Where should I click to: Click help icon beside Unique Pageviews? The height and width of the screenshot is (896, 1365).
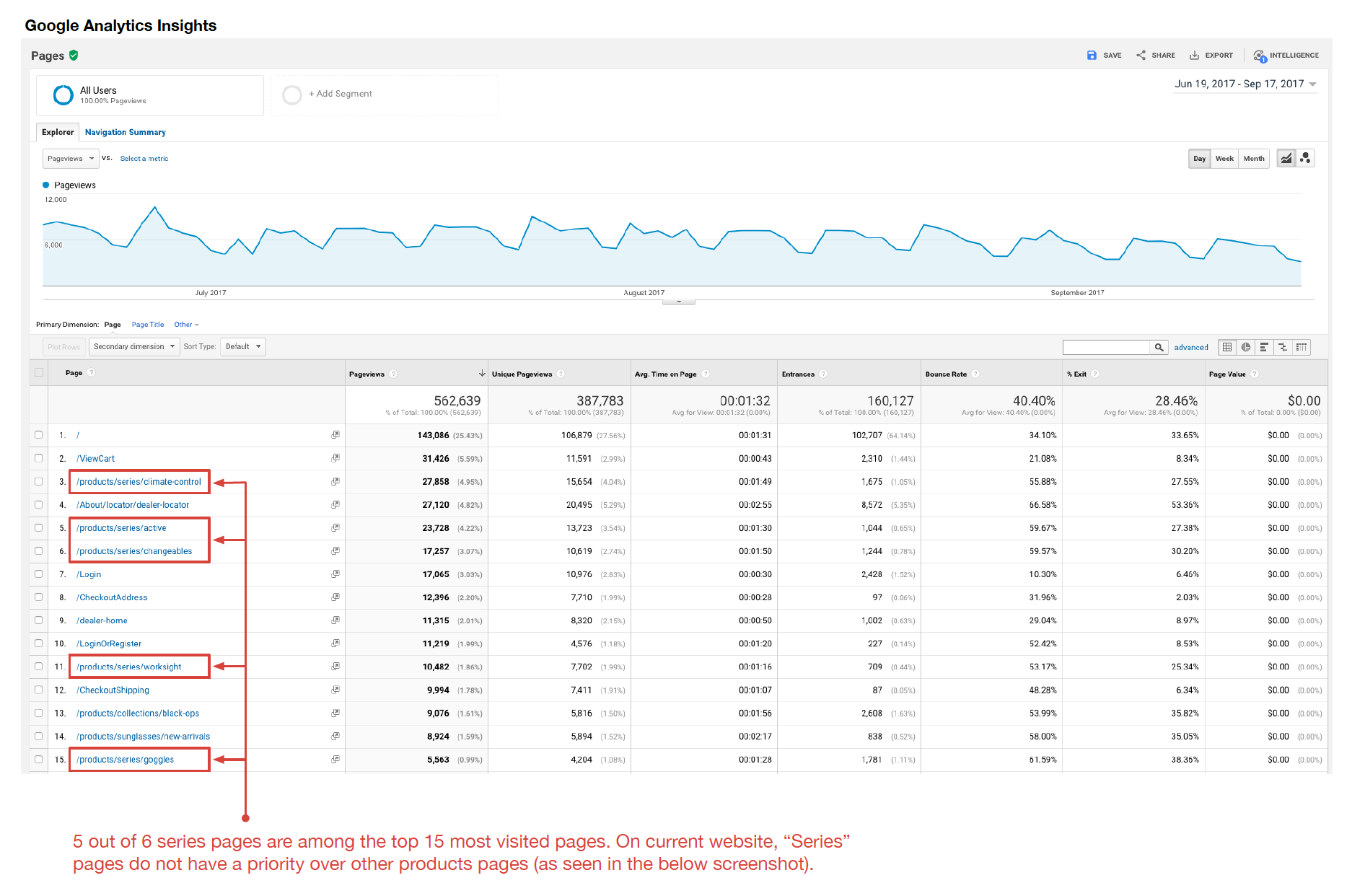[561, 374]
